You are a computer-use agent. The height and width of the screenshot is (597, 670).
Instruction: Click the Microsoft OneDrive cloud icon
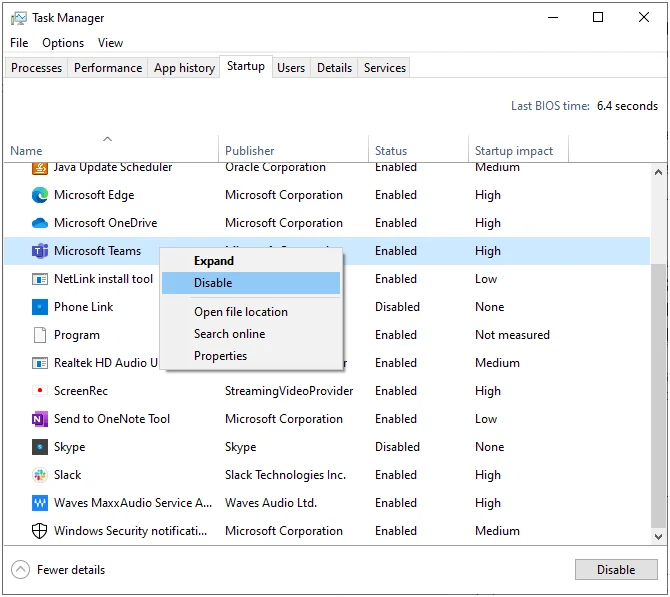40,223
